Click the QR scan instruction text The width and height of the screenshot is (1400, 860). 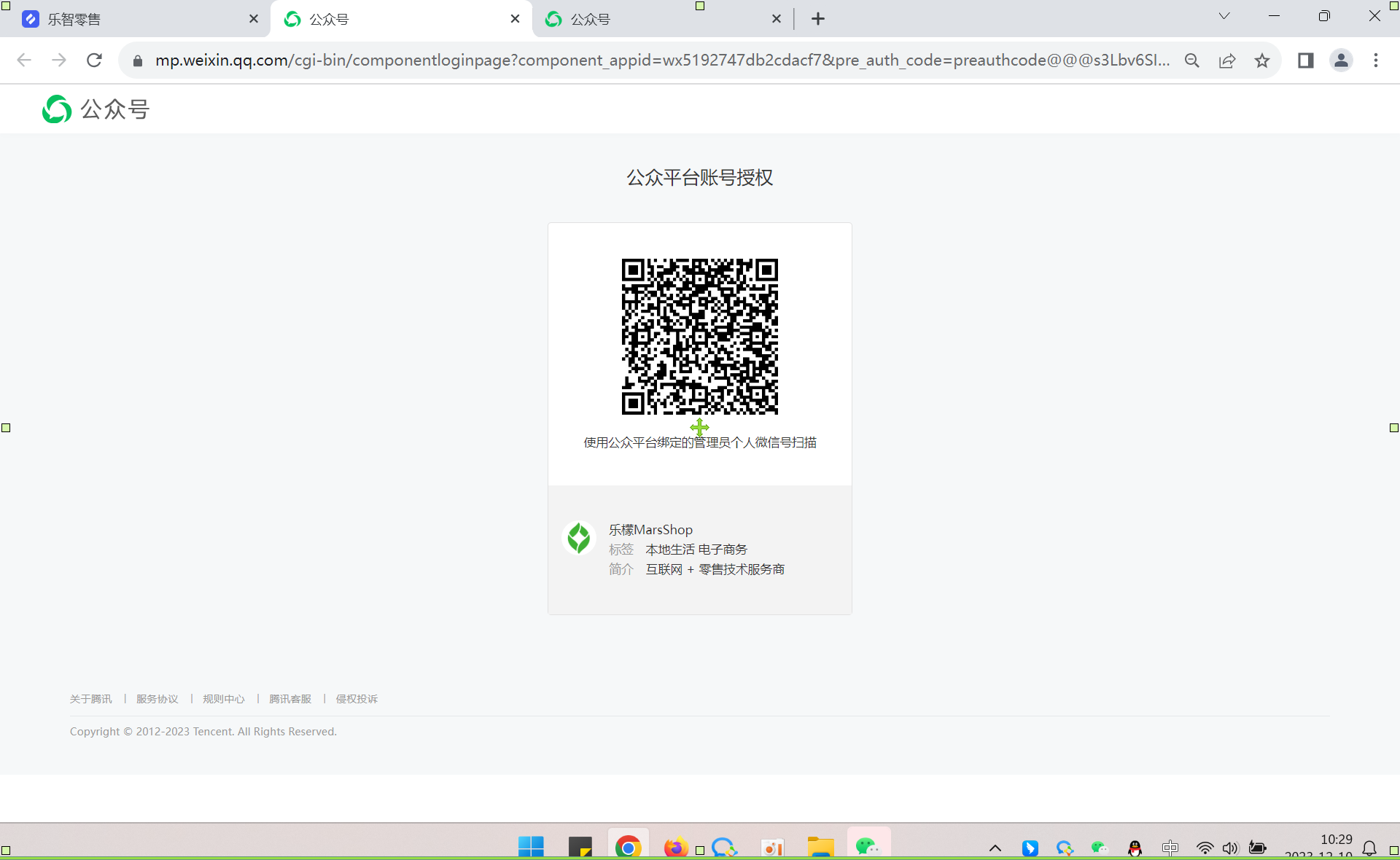pyautogui.click(x=700, y=442)
